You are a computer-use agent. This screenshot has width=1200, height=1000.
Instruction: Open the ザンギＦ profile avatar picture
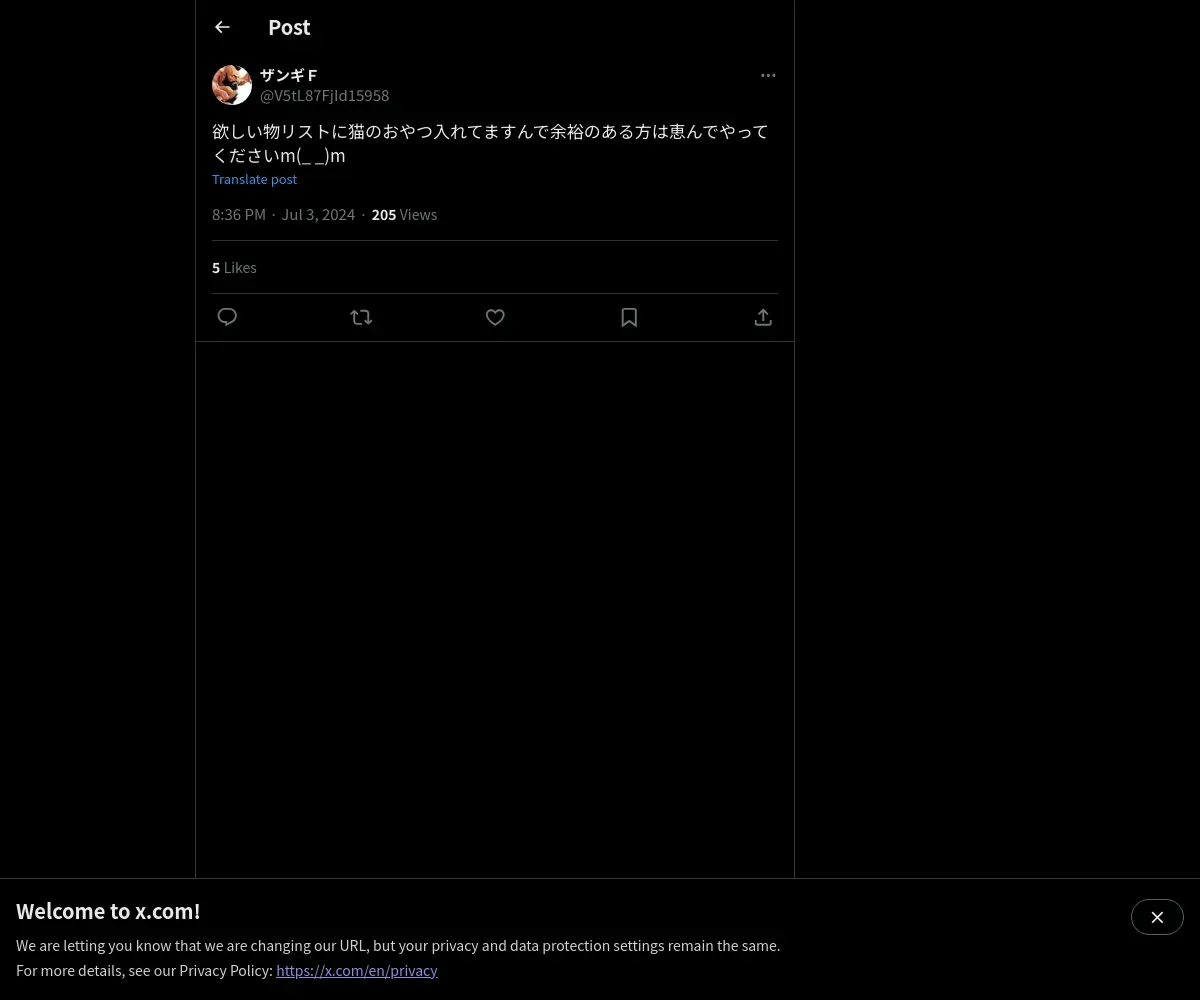click(x=232, y=85)
